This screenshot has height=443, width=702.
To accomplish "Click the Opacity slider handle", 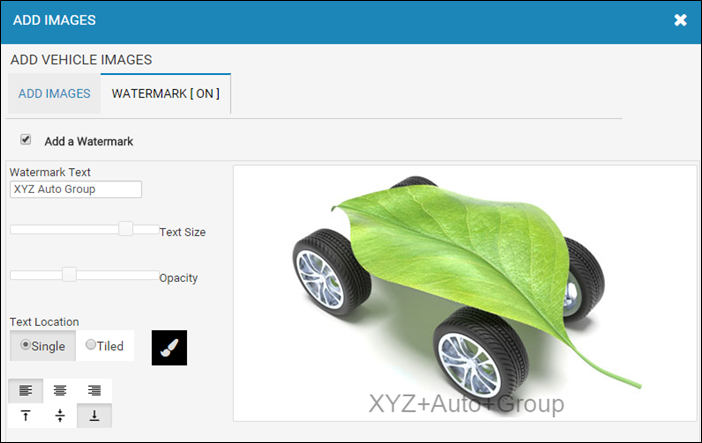I will click(x=69, y=274).
